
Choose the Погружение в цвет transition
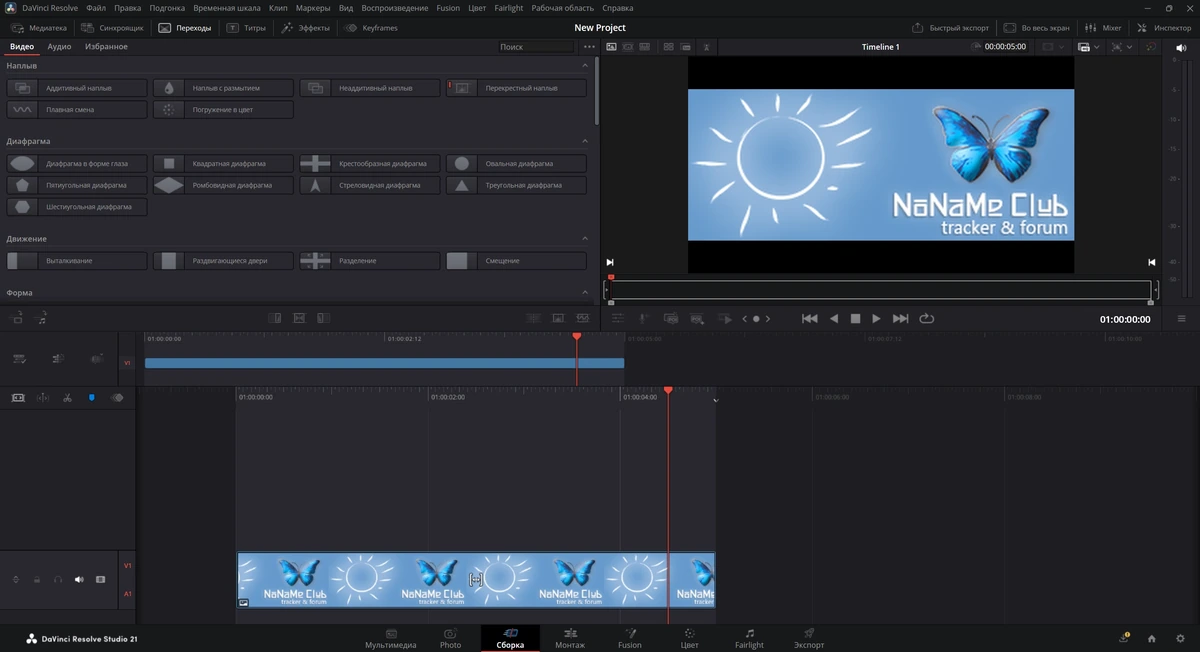coord(223,109)
